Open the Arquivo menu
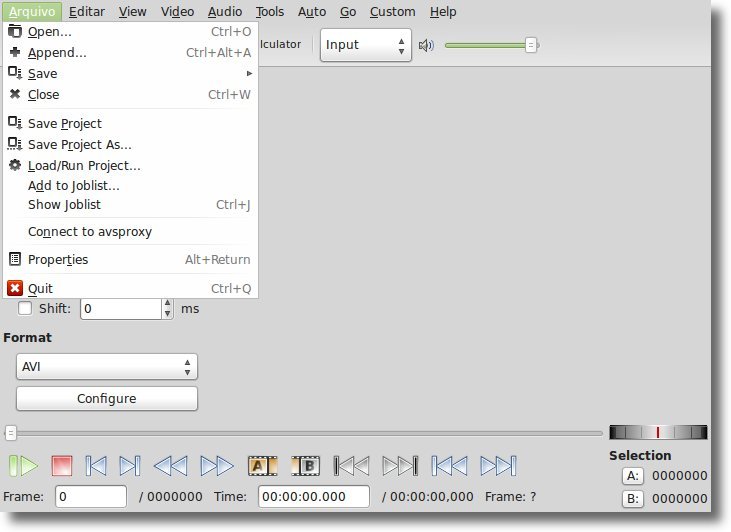Image resolution: width=731 pixels, height=532 pixels. pos(32,11)
